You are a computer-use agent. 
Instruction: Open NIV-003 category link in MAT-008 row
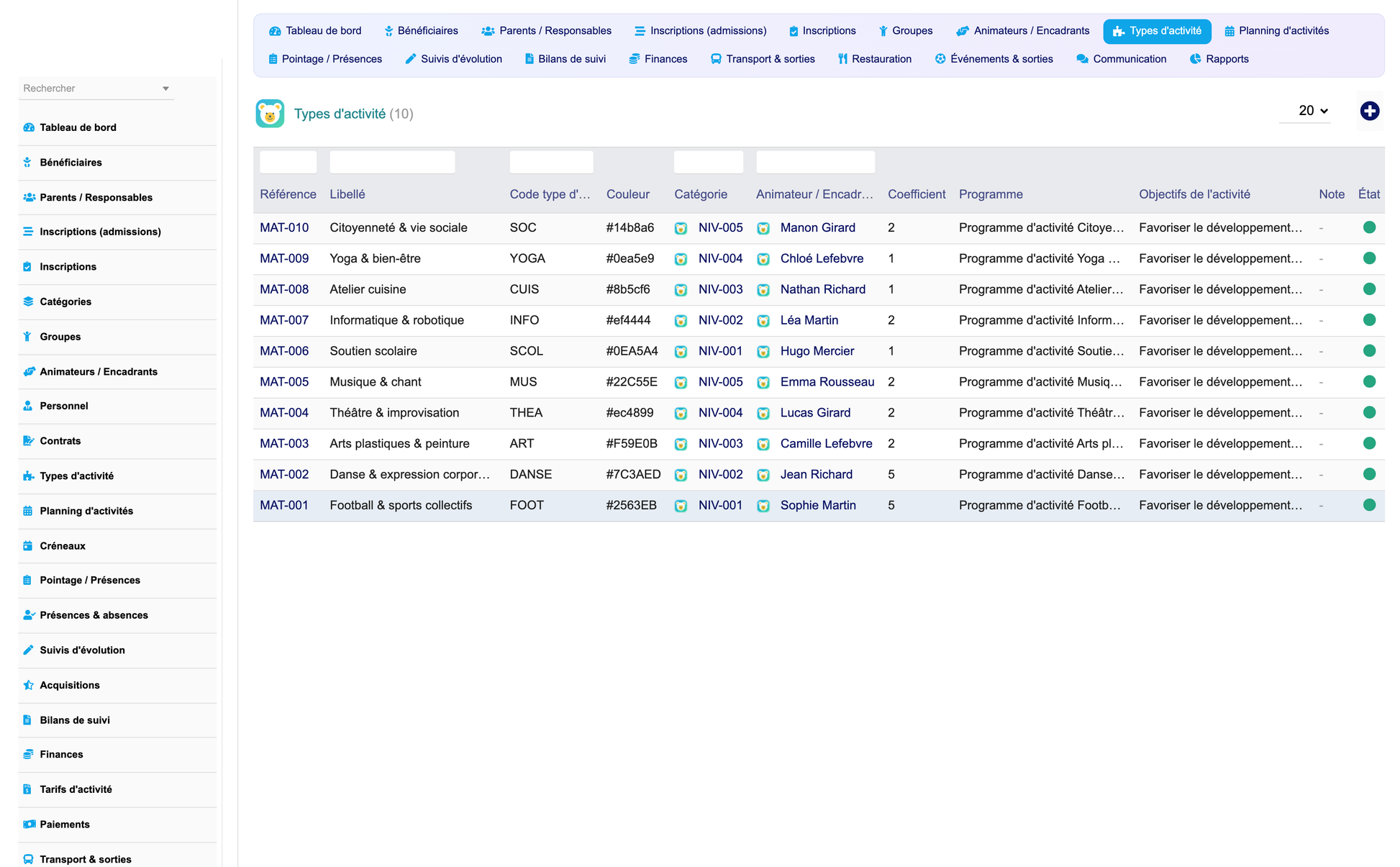point(720,289)
